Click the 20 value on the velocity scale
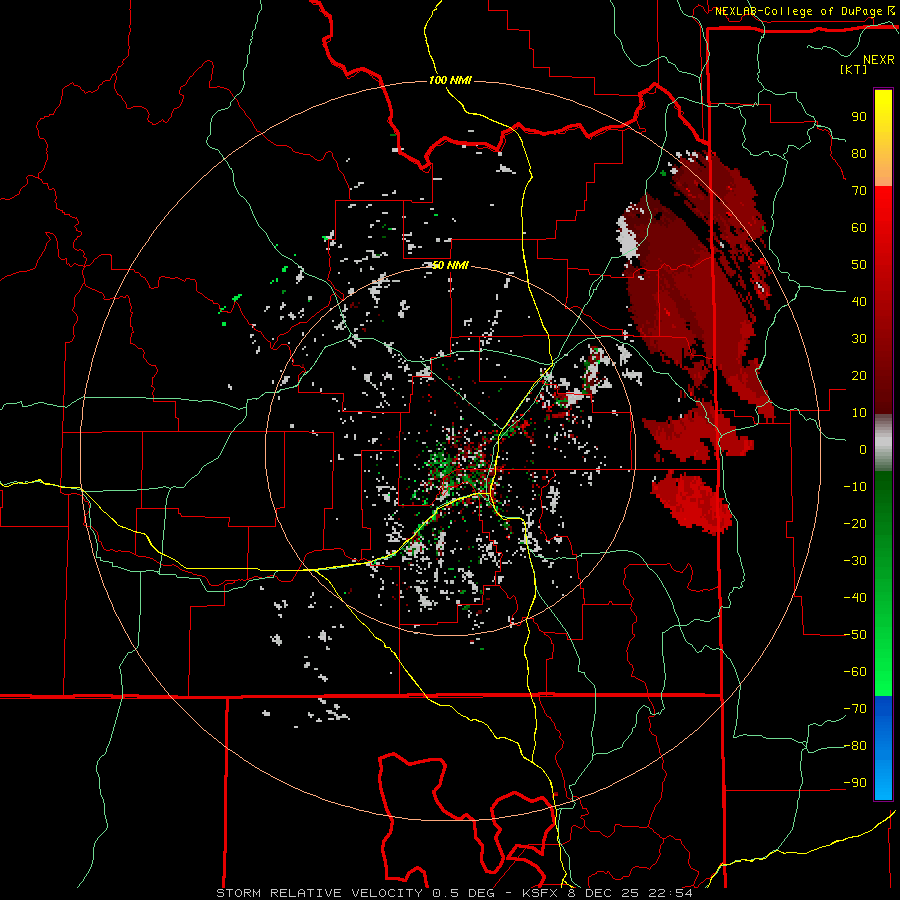The height and width of the screenshot is (900, 900). (x=859, y=375)
